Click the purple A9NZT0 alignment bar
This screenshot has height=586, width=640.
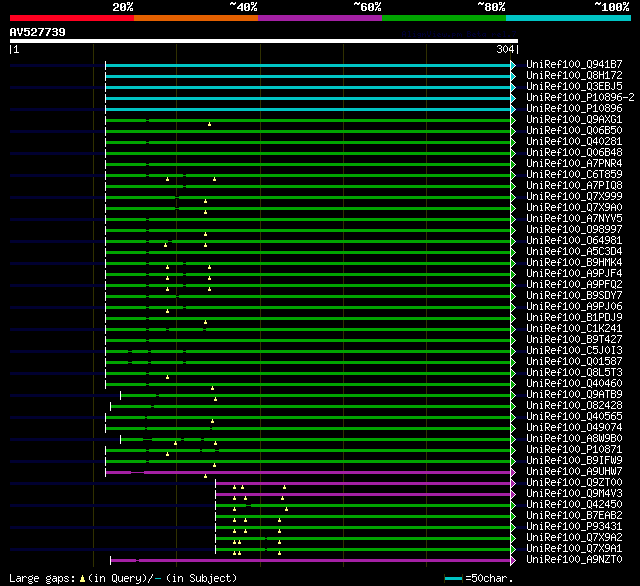(311, 561)
